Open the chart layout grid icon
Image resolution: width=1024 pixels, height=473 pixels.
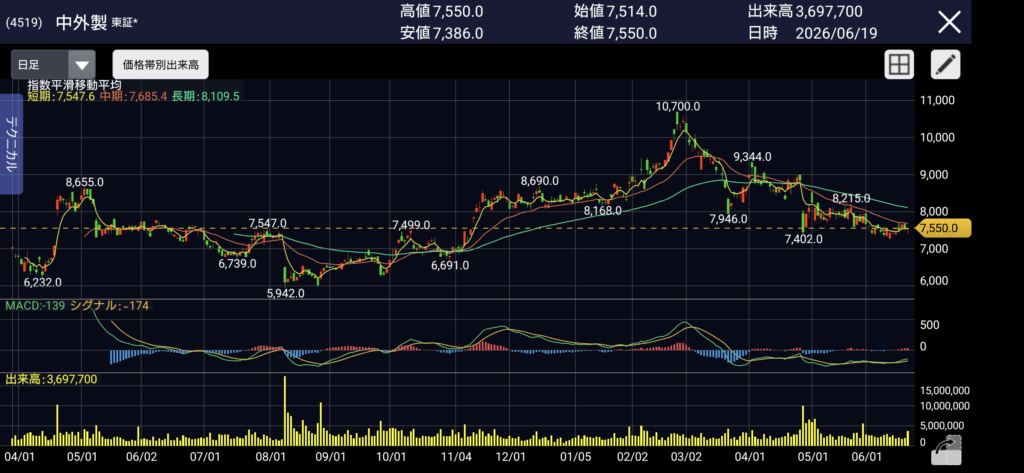click(x=899, y=64)
